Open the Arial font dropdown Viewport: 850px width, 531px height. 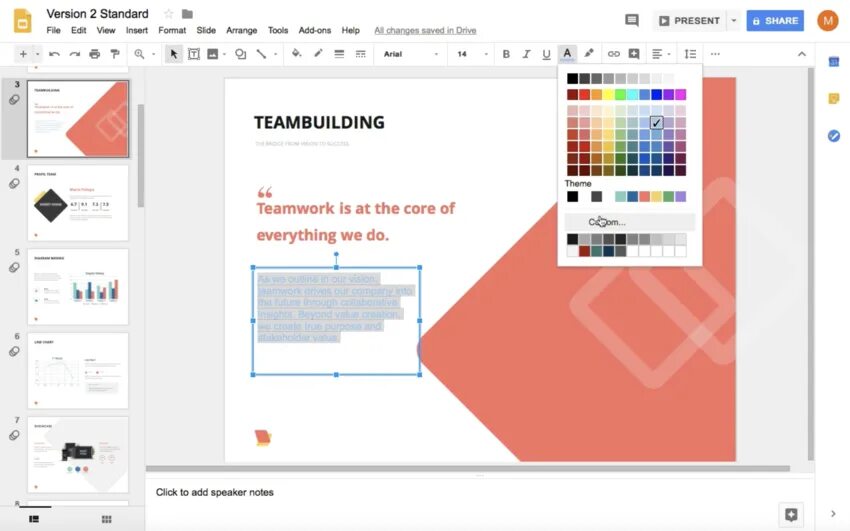[410, 54]
